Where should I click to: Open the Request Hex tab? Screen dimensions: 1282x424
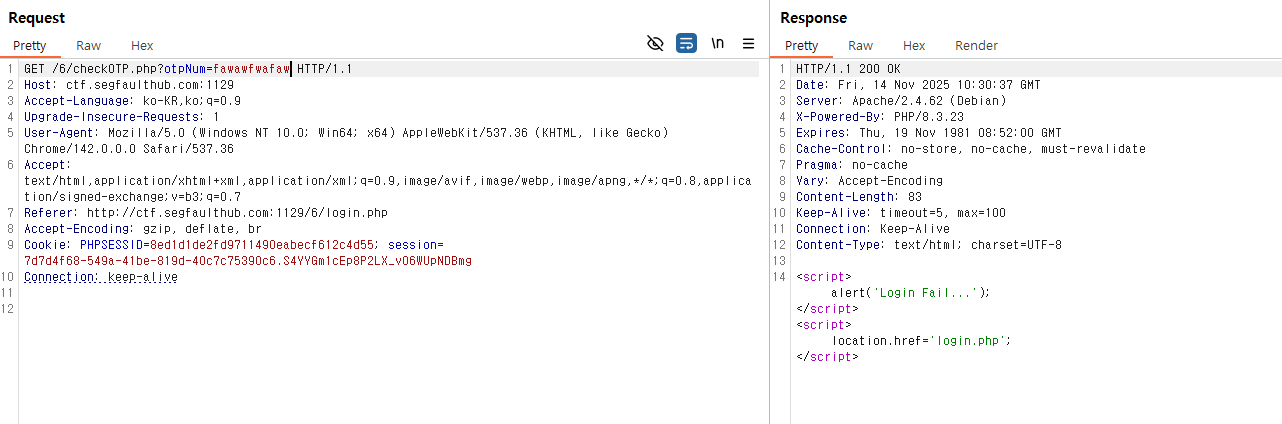tap(142, 45)
